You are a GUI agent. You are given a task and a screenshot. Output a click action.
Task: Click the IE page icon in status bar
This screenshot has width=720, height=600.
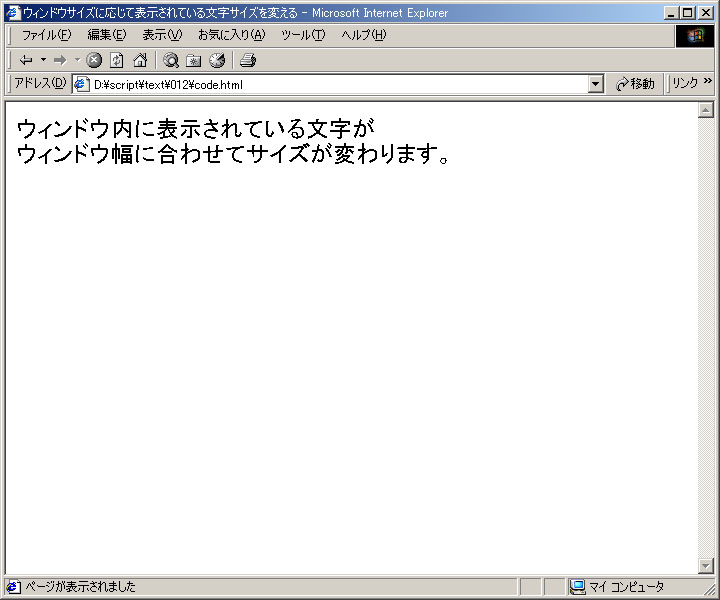[x=13, y=587]
